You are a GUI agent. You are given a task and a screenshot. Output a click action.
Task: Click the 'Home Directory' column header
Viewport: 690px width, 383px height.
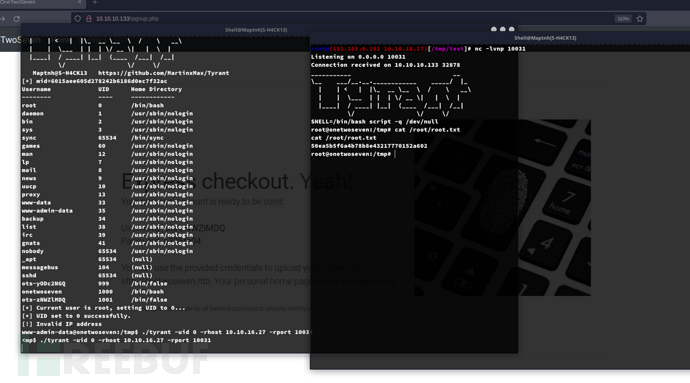tap(156, 89)
